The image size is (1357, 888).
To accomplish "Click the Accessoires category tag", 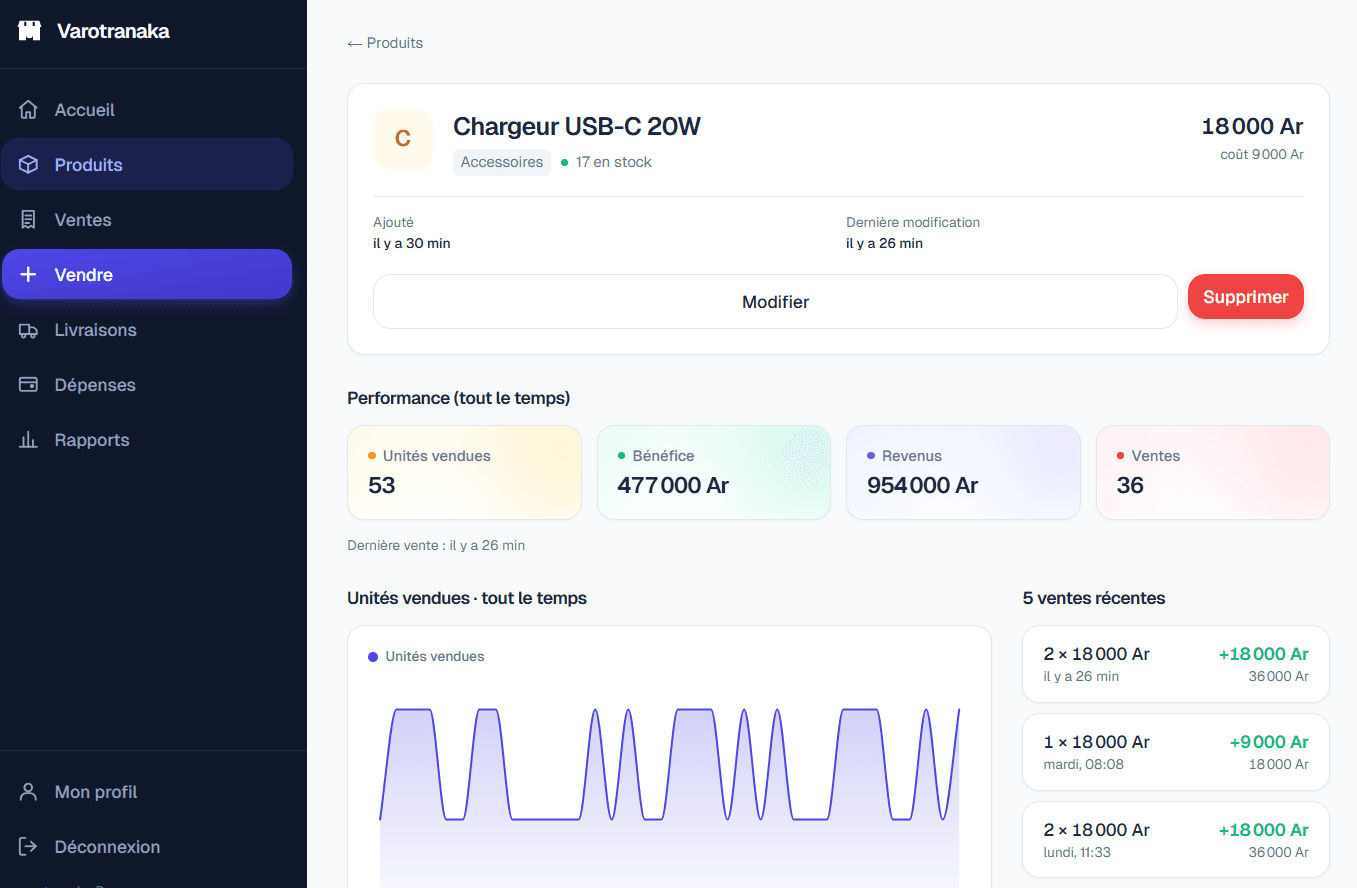I will click(502, 162).
